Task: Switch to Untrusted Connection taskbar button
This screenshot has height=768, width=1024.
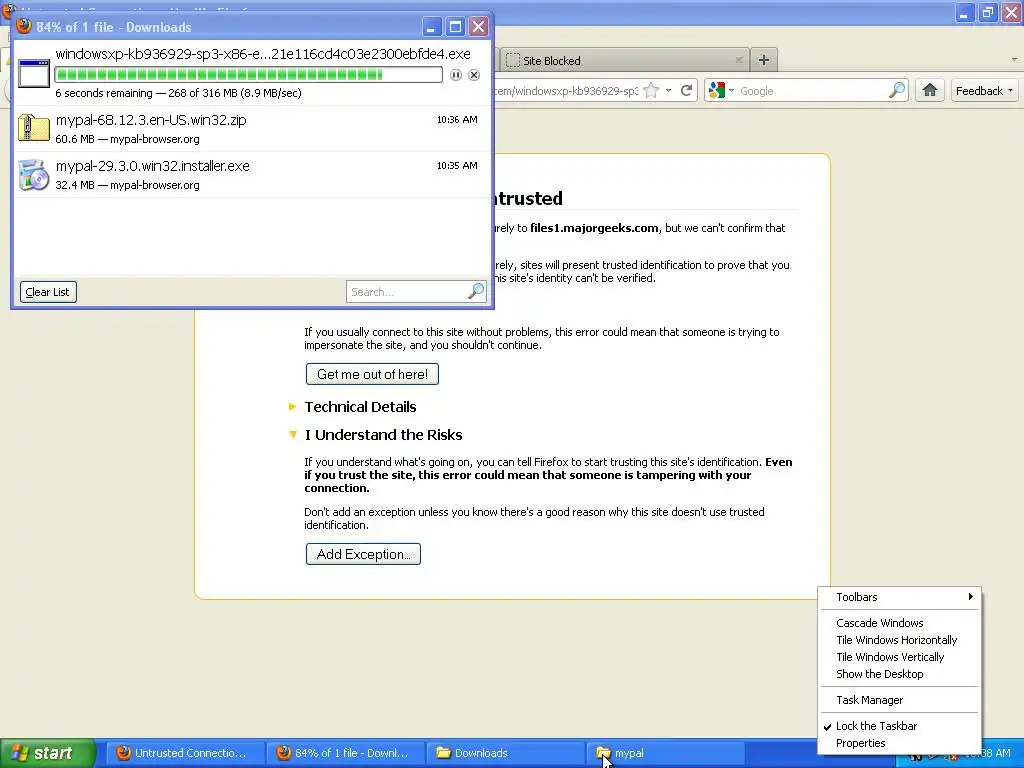Action: click(x=185, y=753)
